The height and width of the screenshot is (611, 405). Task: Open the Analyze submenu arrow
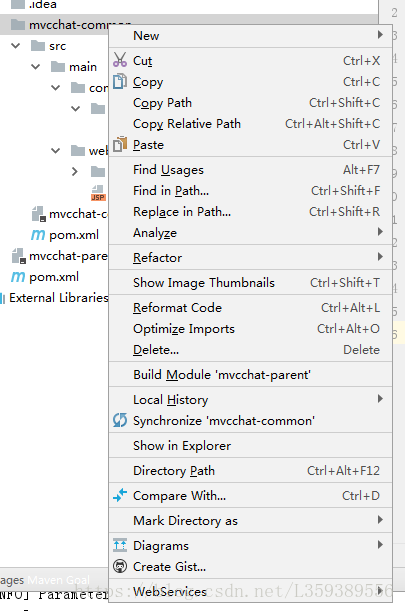[x=380, y=232]
